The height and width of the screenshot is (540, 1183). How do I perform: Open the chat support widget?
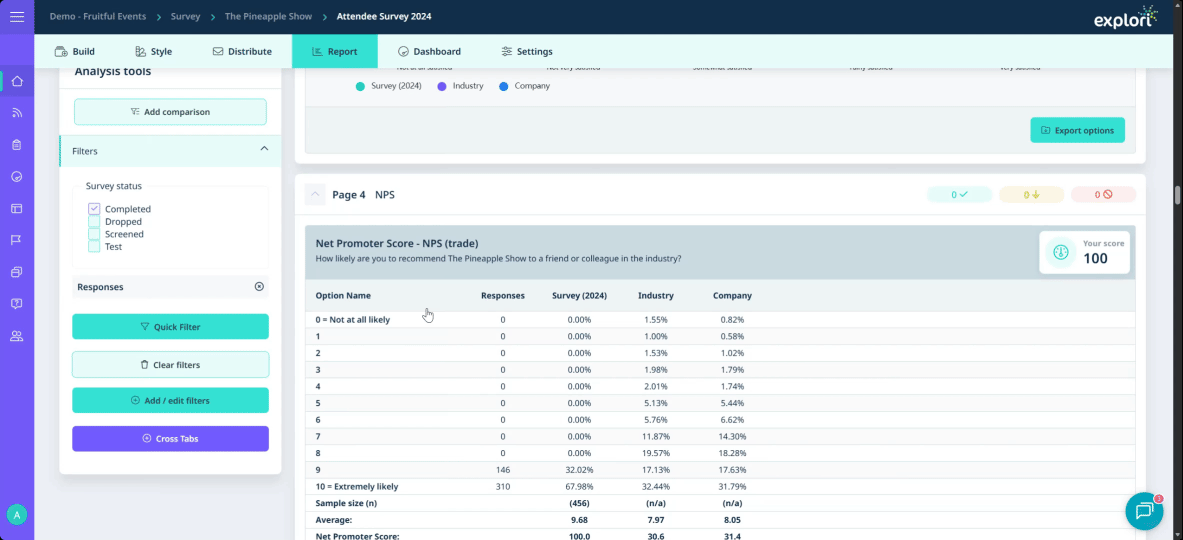pos(1143,511)
